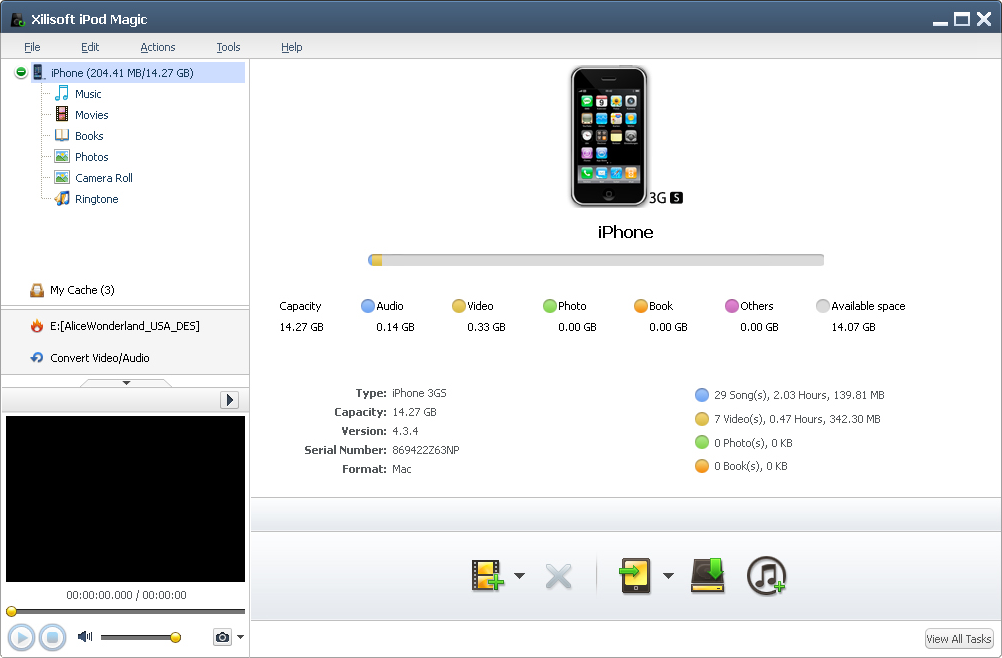1002x658 pixels.
Task: Open the Movies library node
Action: tap(91, 115)
